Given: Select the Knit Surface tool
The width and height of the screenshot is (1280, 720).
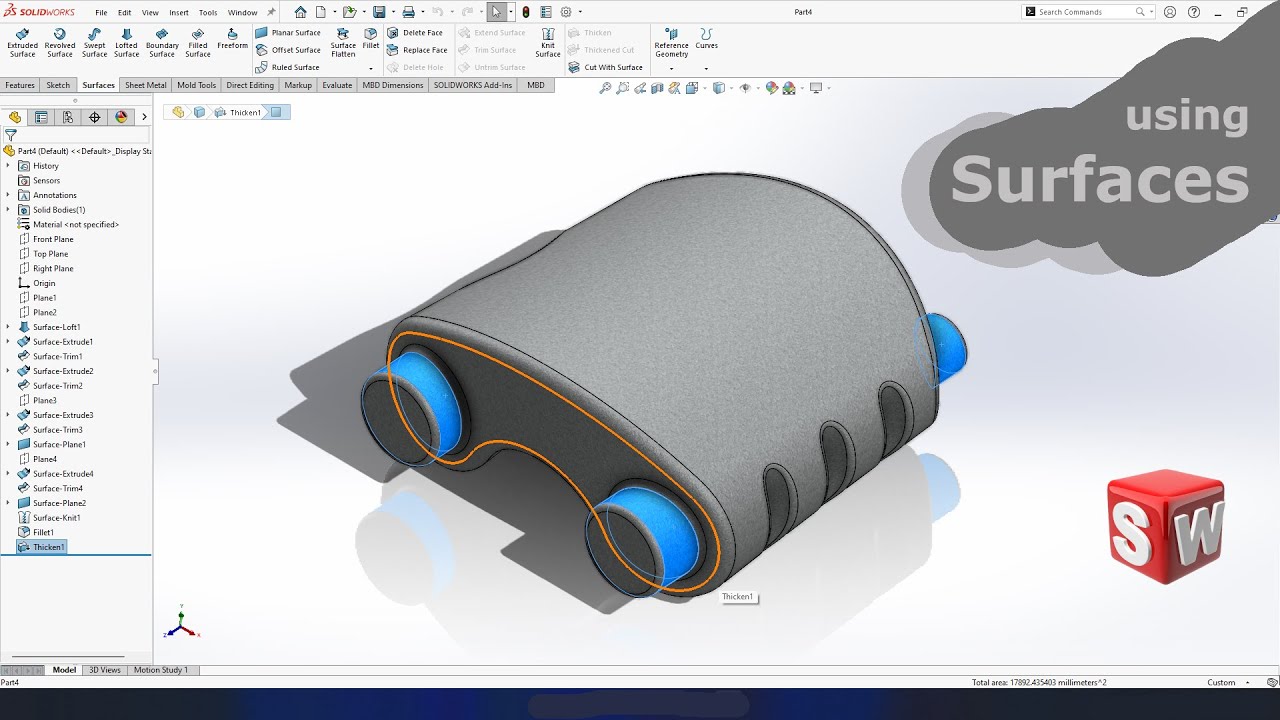Looking at the screenshot, I should (548, 43).
